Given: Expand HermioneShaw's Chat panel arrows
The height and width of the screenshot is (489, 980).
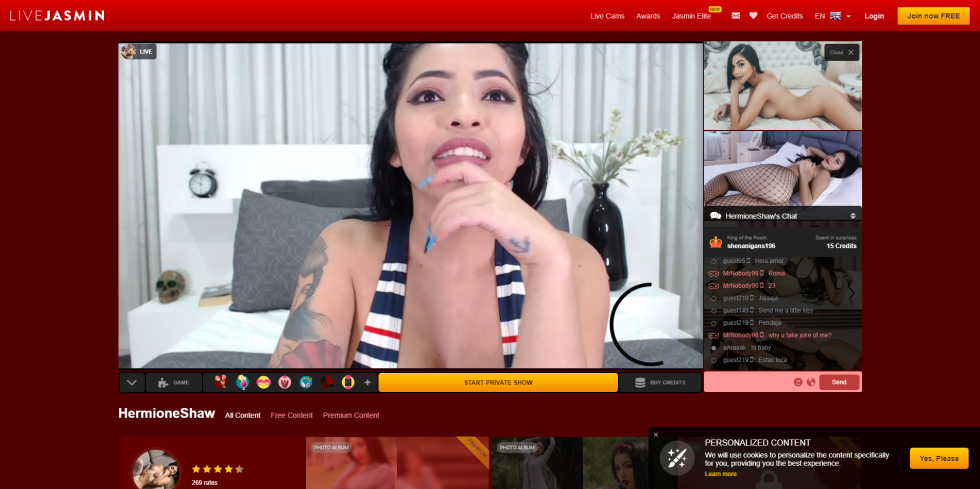Looking at the screenshot, I should click(x=853, y=215).
